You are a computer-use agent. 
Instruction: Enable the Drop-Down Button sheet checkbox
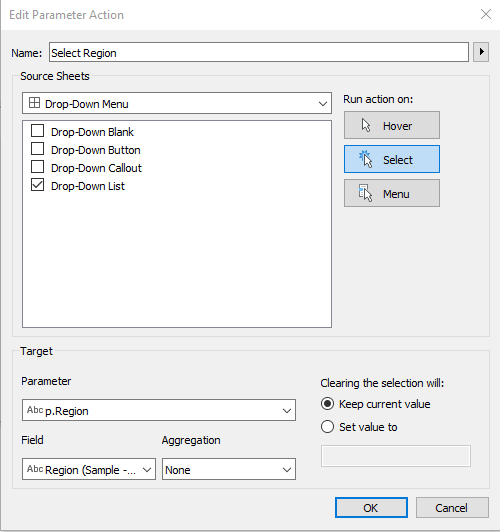[x=37, y=149]
